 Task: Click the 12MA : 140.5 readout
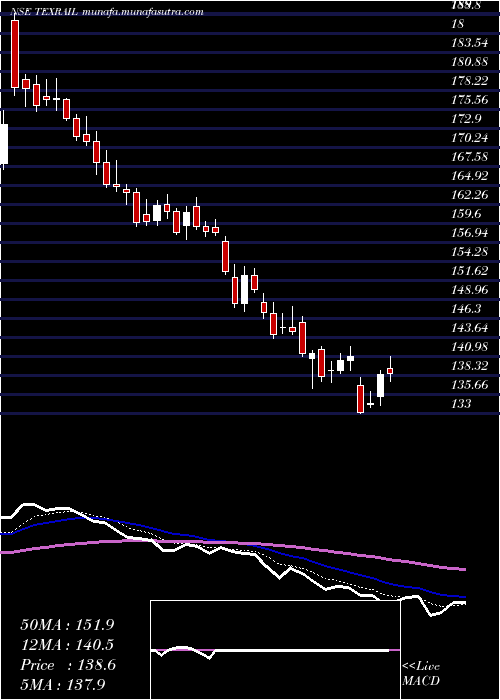pos(67,645)
